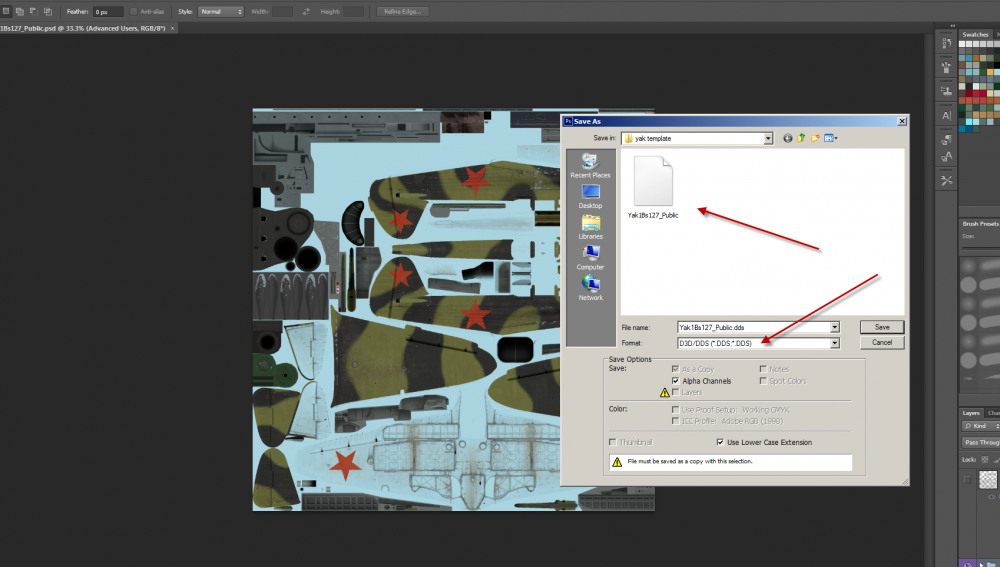
Task: Select the Yak1Bs127_Public file thumbnail
Action: [x=653, y=183]
